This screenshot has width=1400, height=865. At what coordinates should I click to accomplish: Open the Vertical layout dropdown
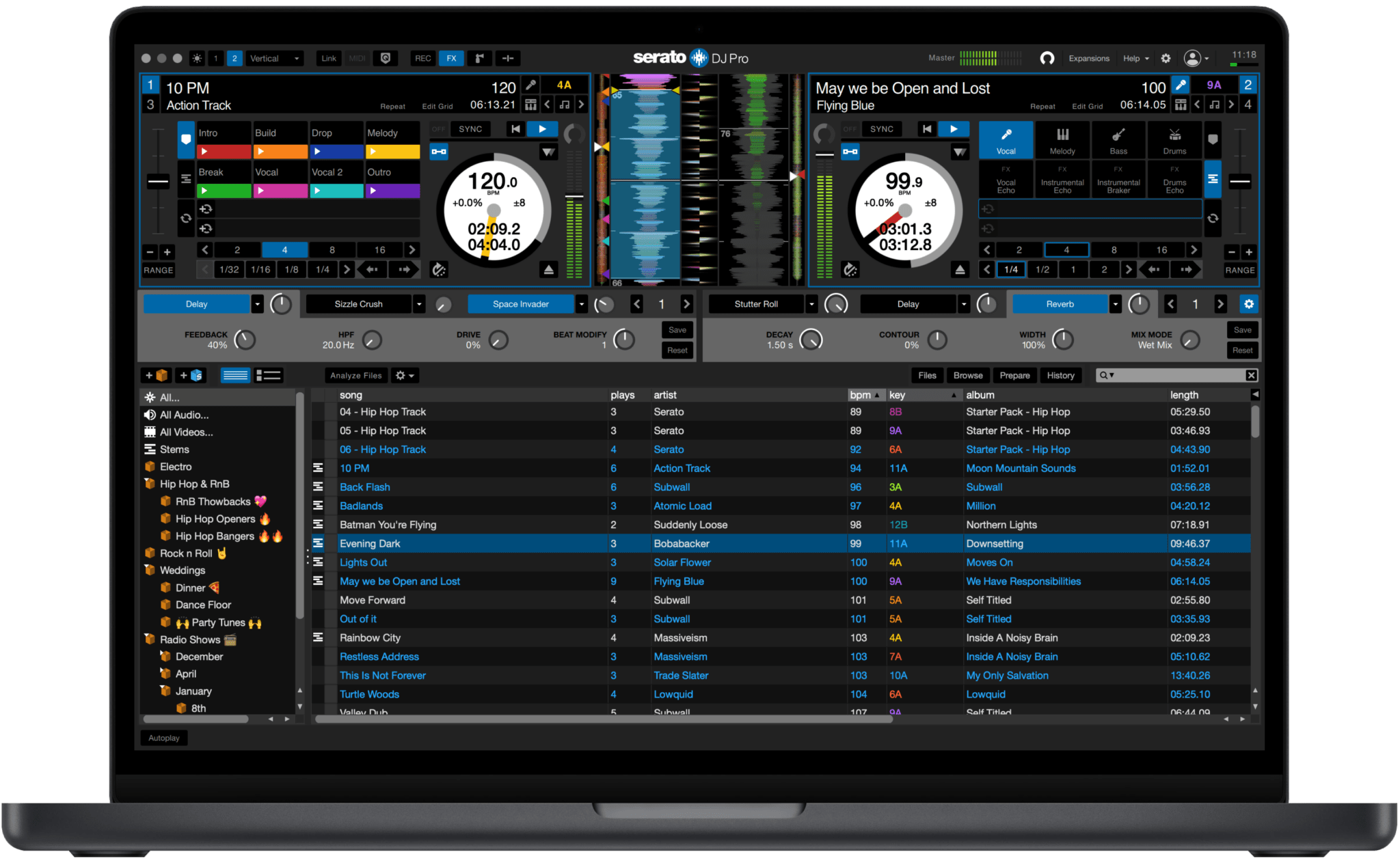(274, 59)
